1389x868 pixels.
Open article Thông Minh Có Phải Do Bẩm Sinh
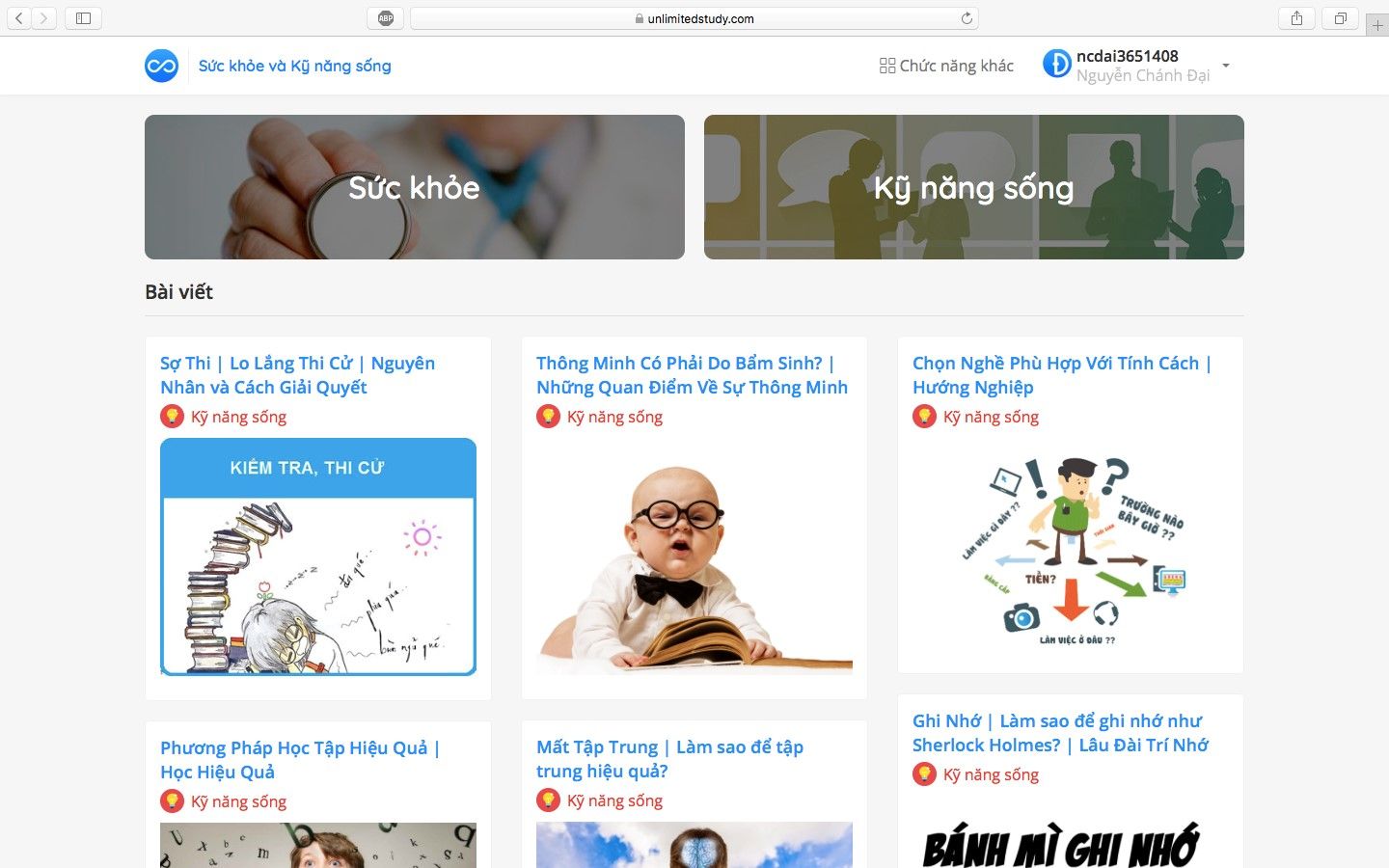pyautogui.click(x=692, y=375)
